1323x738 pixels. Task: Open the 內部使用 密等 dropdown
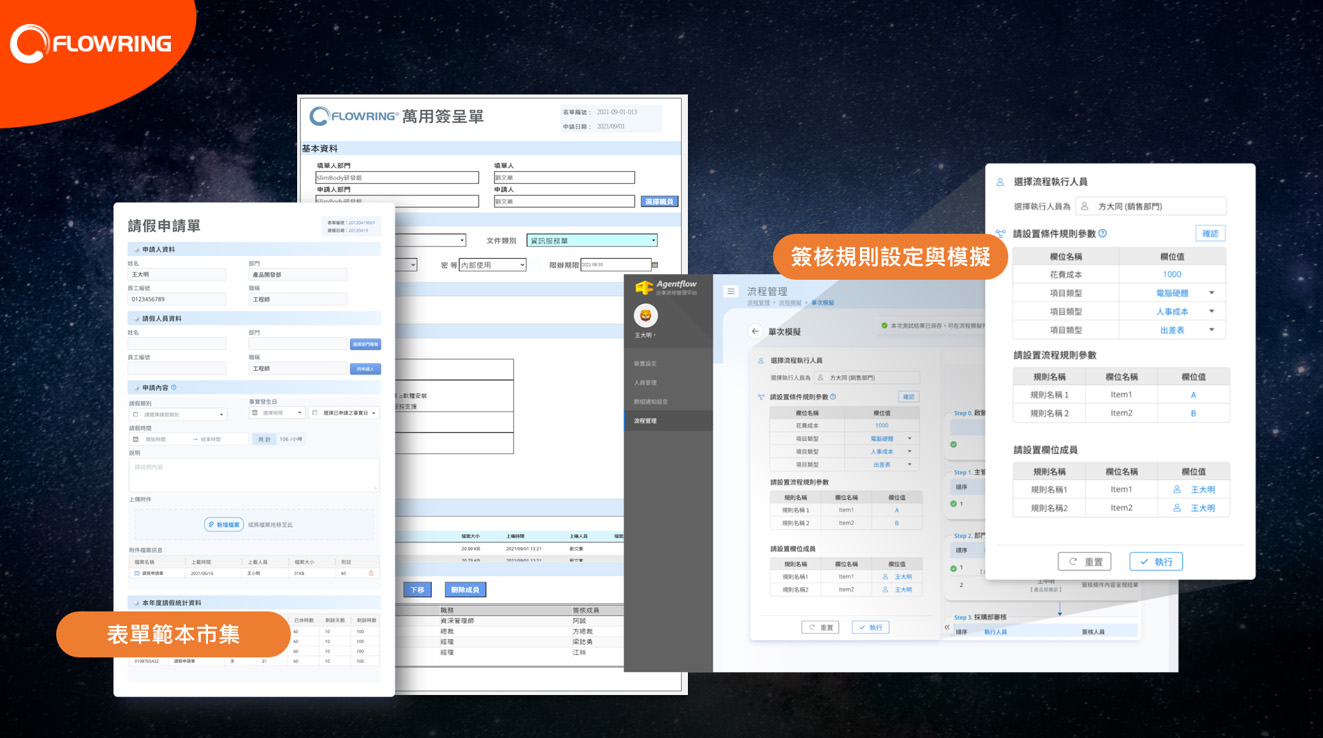(x=492, y=265)
